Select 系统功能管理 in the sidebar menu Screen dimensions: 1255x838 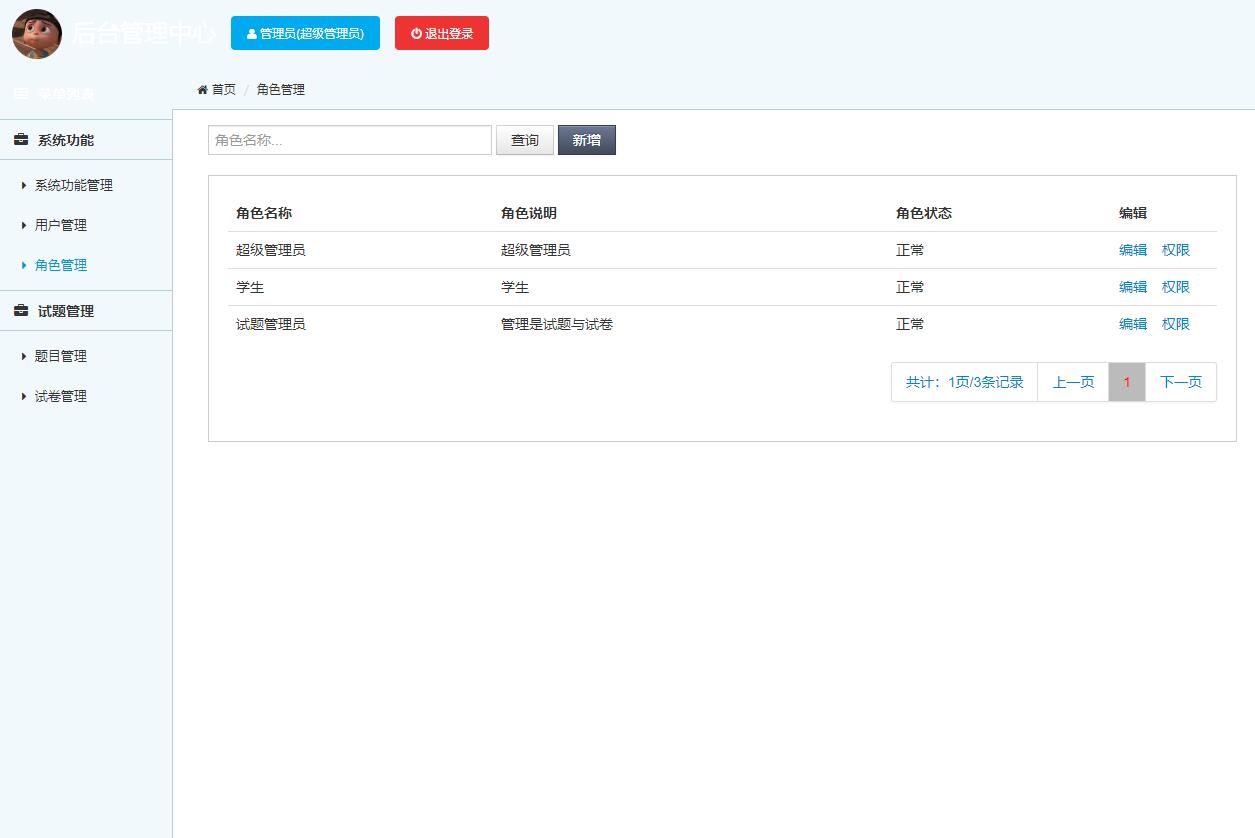(72, 185)
